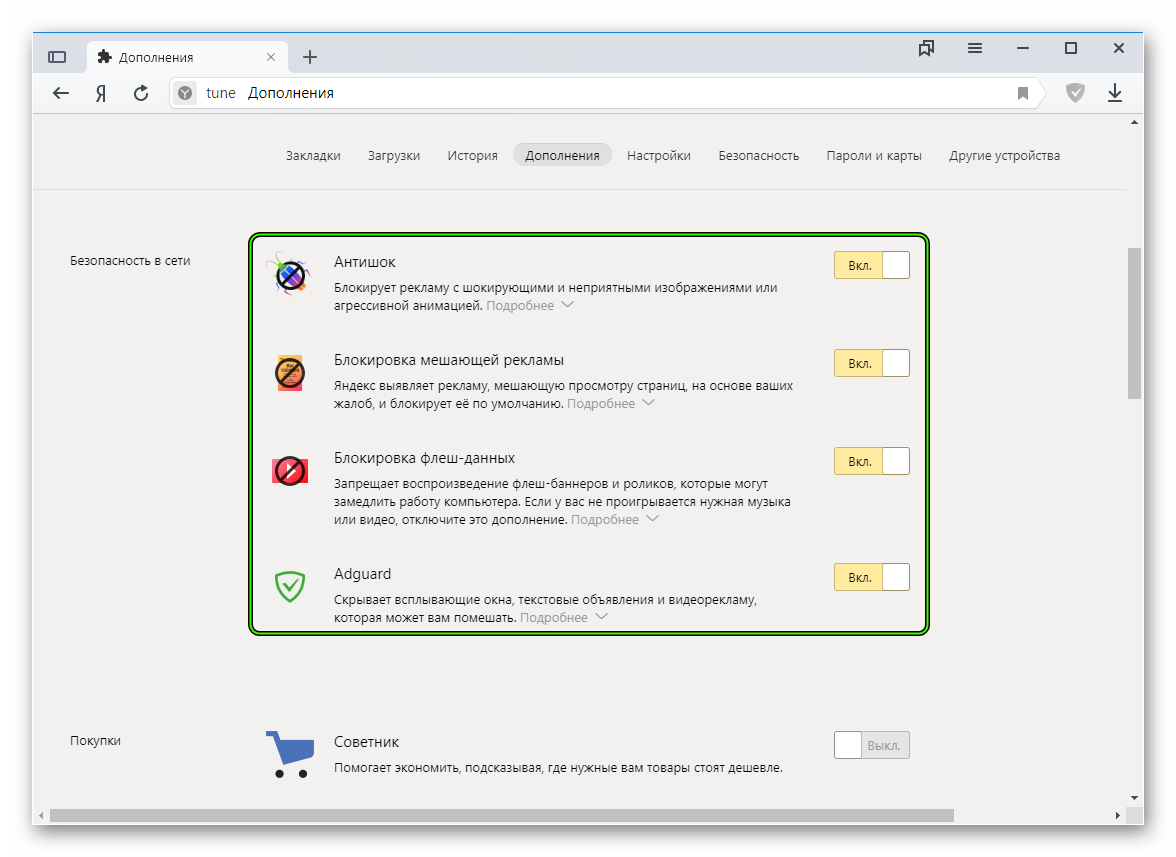The width and height of the screenshot is (1176, 857).
Task: Click the back arrow navigation button
Action: coord(61,93)
